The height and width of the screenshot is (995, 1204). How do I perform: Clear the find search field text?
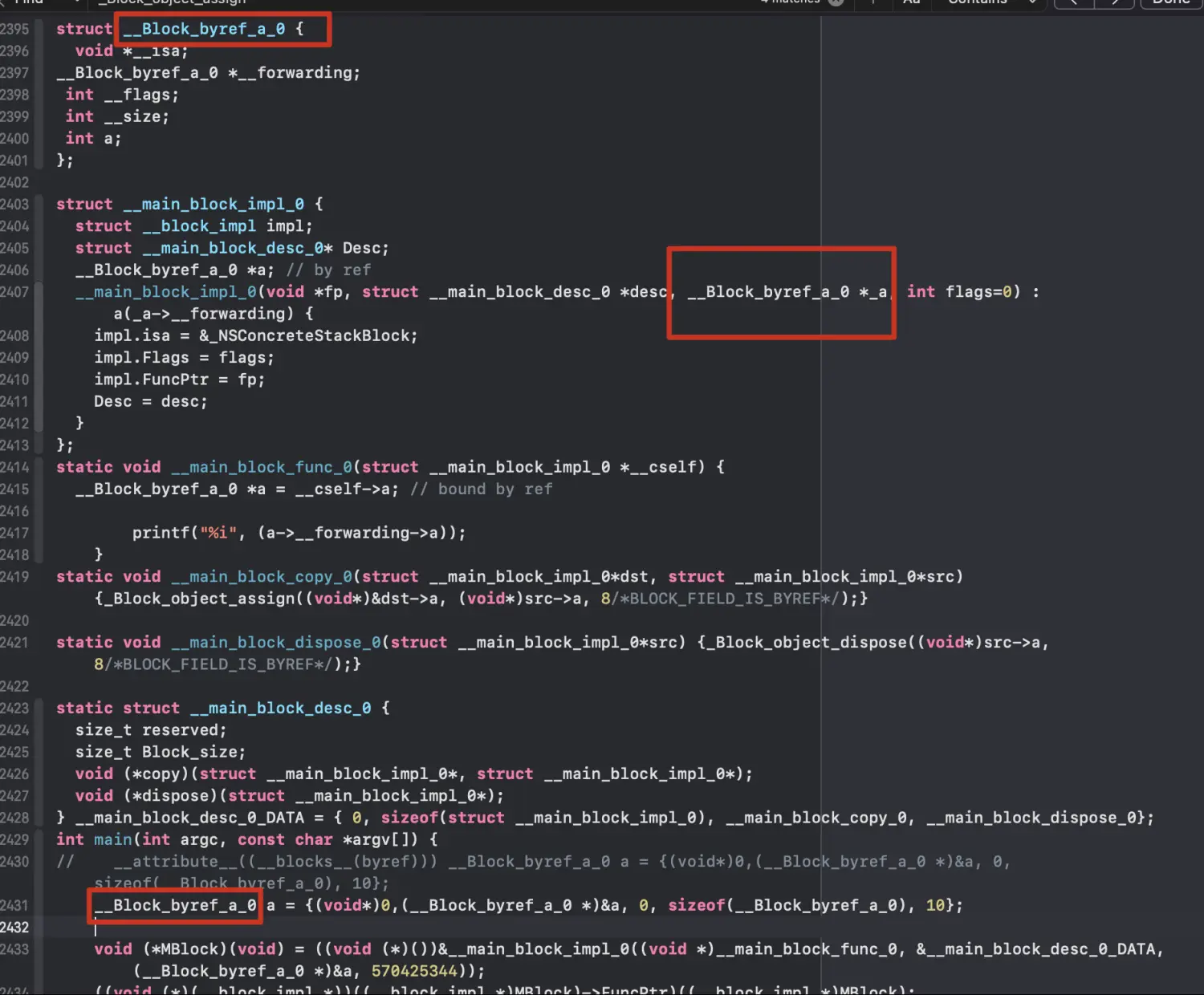point(836,2)
